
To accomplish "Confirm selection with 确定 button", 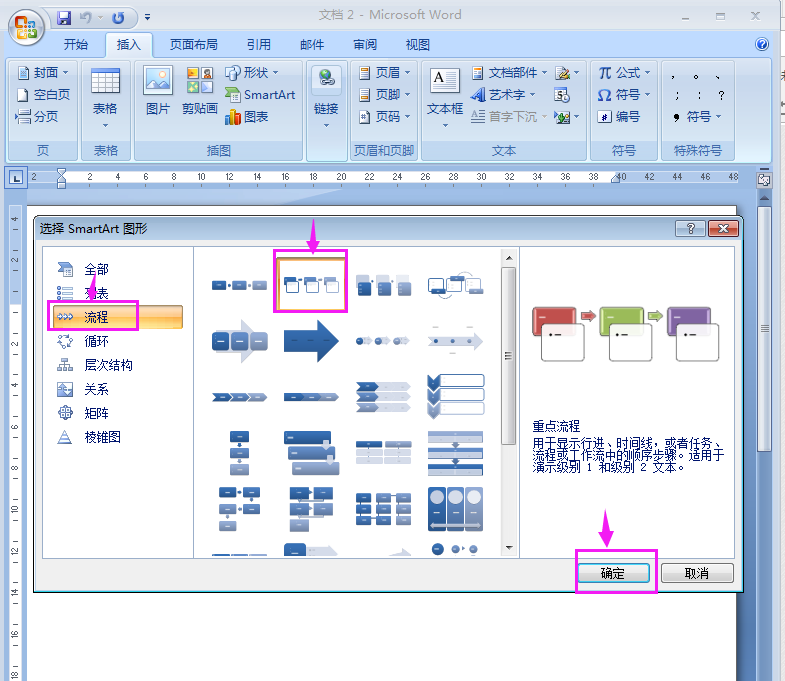I will tap(613, 573).
